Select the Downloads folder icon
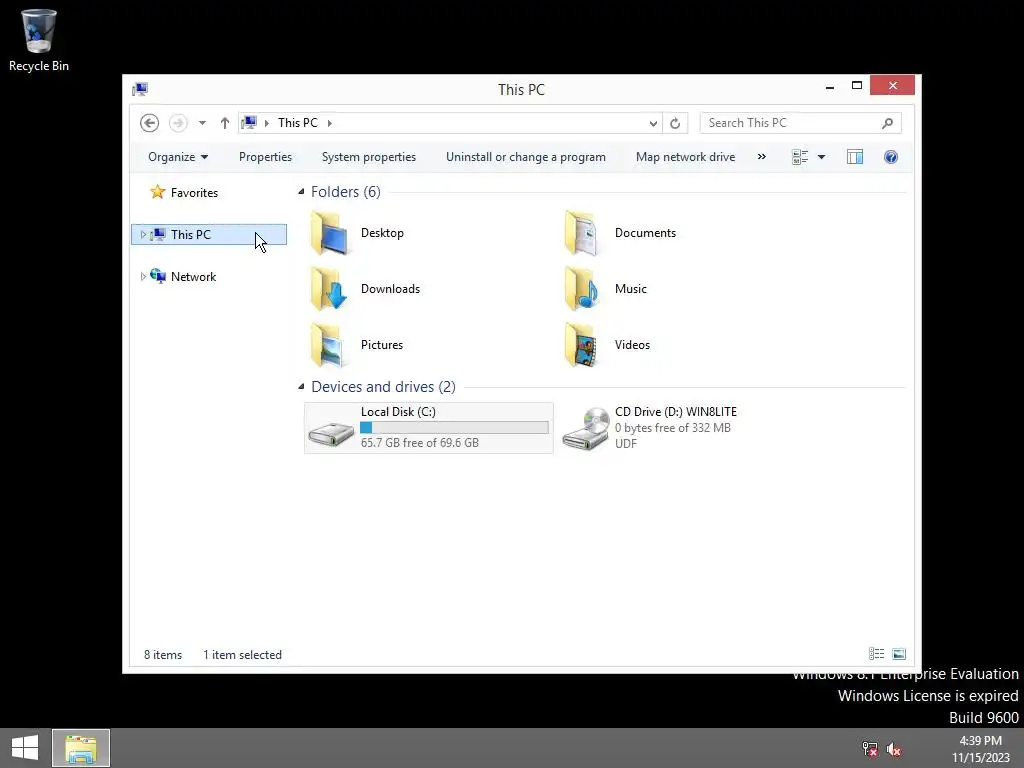 point(329,289)
